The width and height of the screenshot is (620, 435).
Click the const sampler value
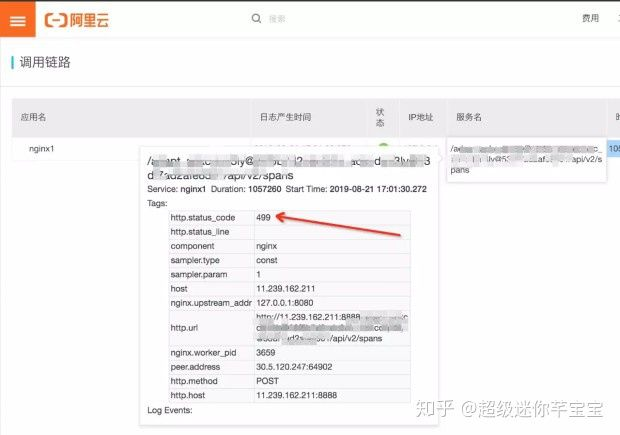267,261
